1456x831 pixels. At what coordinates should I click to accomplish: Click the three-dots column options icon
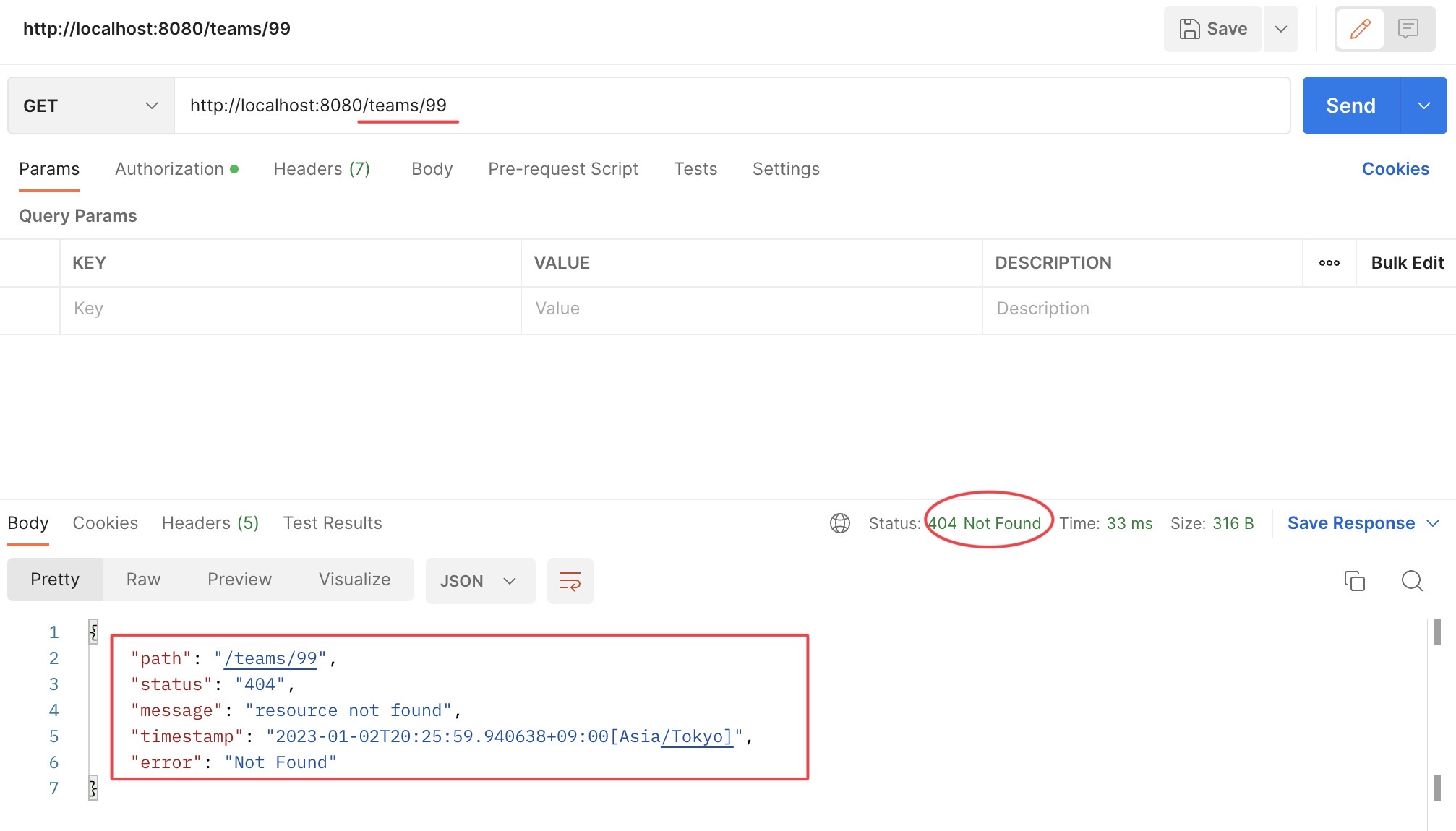[x=1329, y=263]
